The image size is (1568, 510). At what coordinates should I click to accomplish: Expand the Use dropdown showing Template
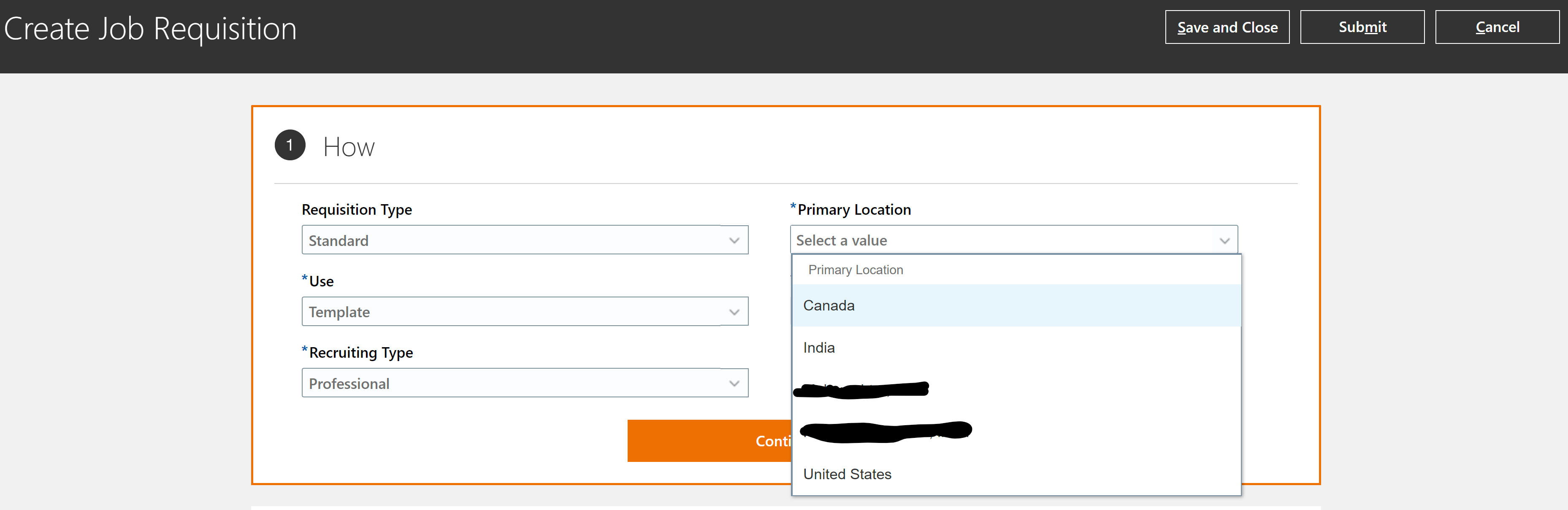(x=525, y=311)
